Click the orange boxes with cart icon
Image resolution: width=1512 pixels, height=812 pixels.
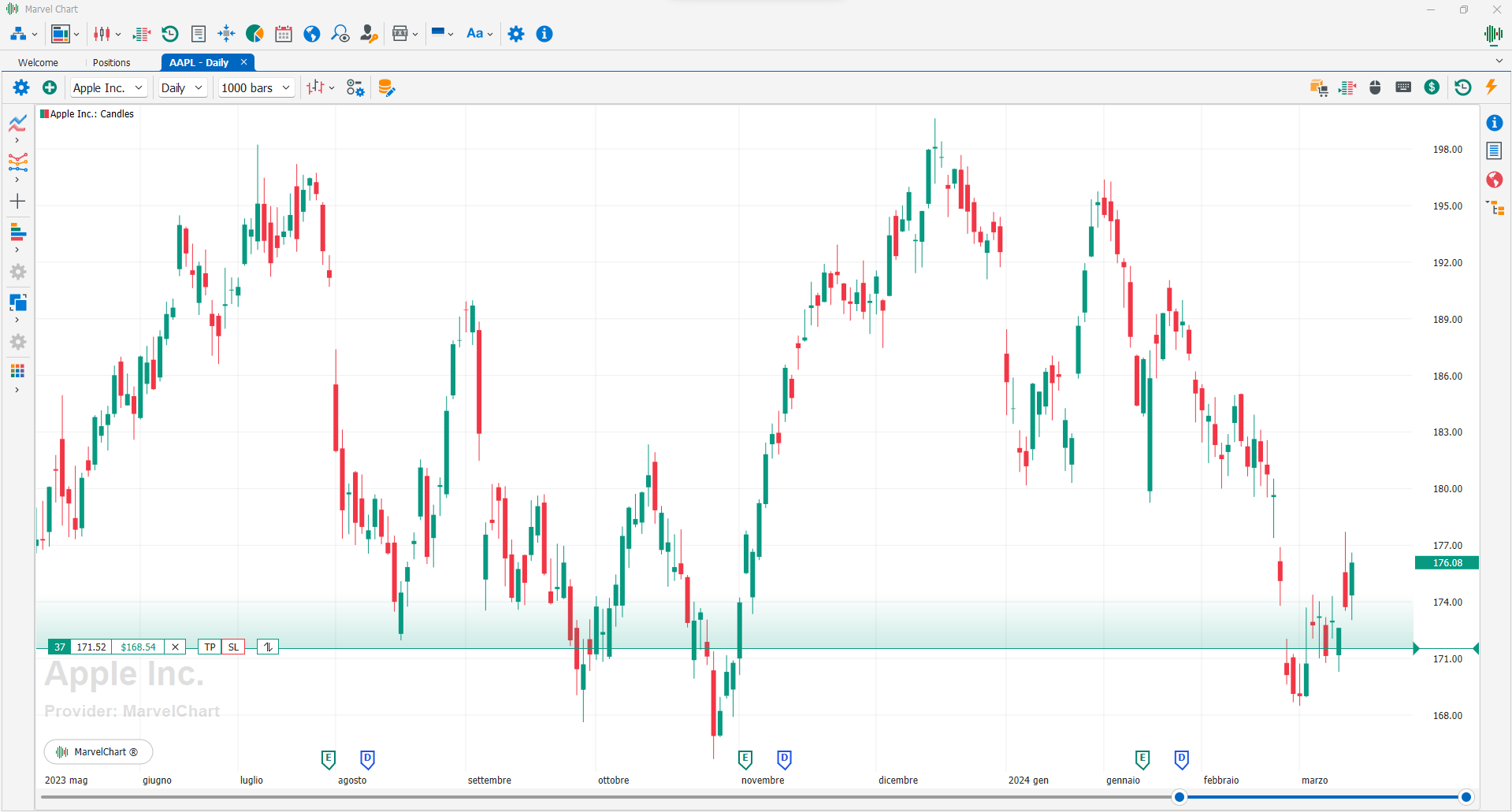point(1319,87)
